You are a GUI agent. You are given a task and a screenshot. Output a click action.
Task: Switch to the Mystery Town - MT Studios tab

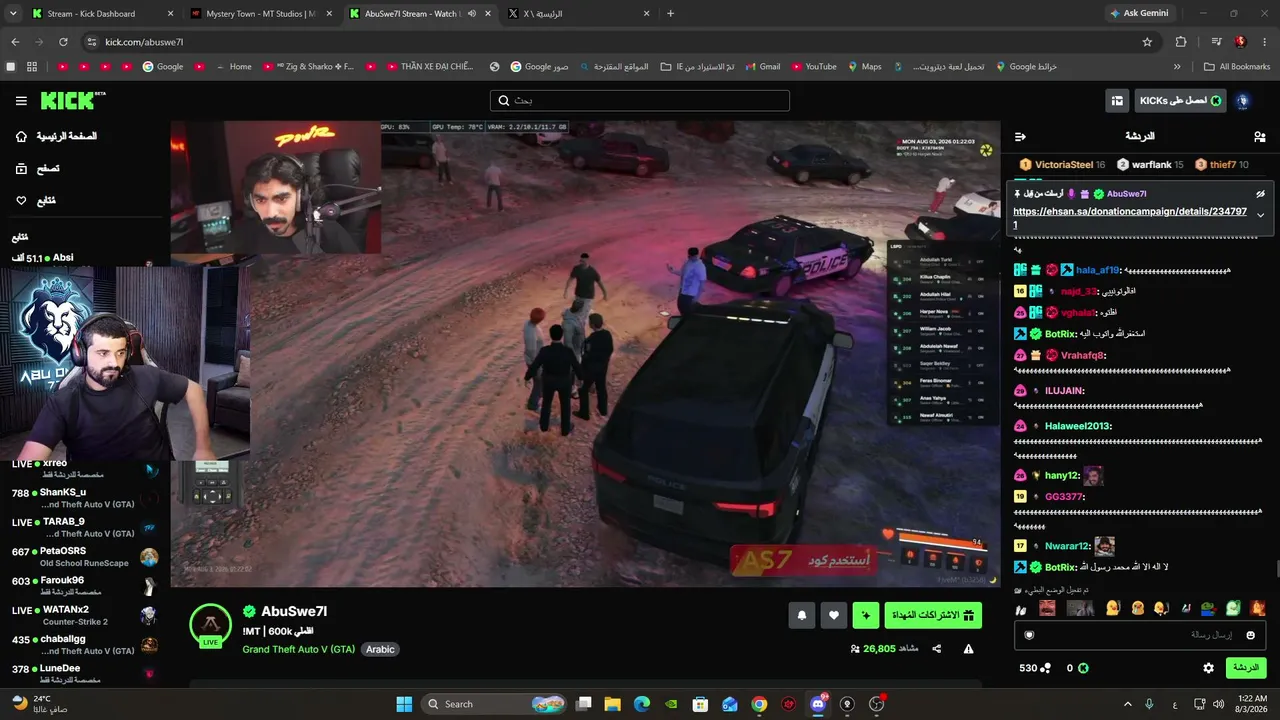click(x=260, y=14)
